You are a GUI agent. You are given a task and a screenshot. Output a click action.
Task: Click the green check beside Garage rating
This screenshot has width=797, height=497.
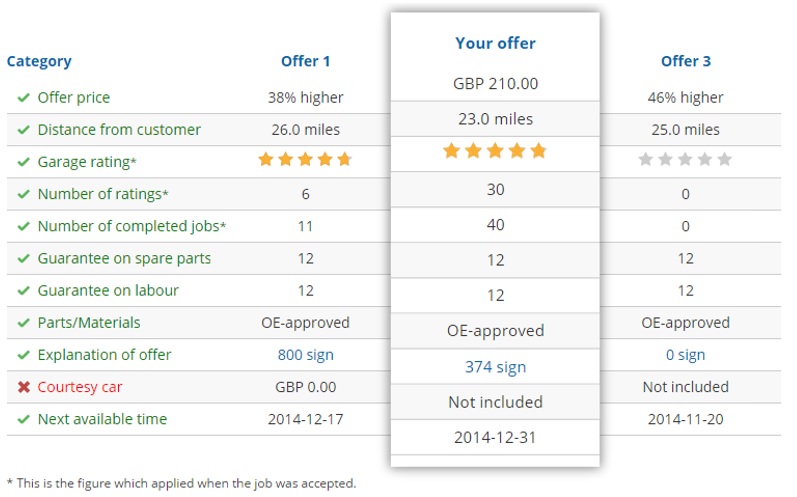[24, 162]
